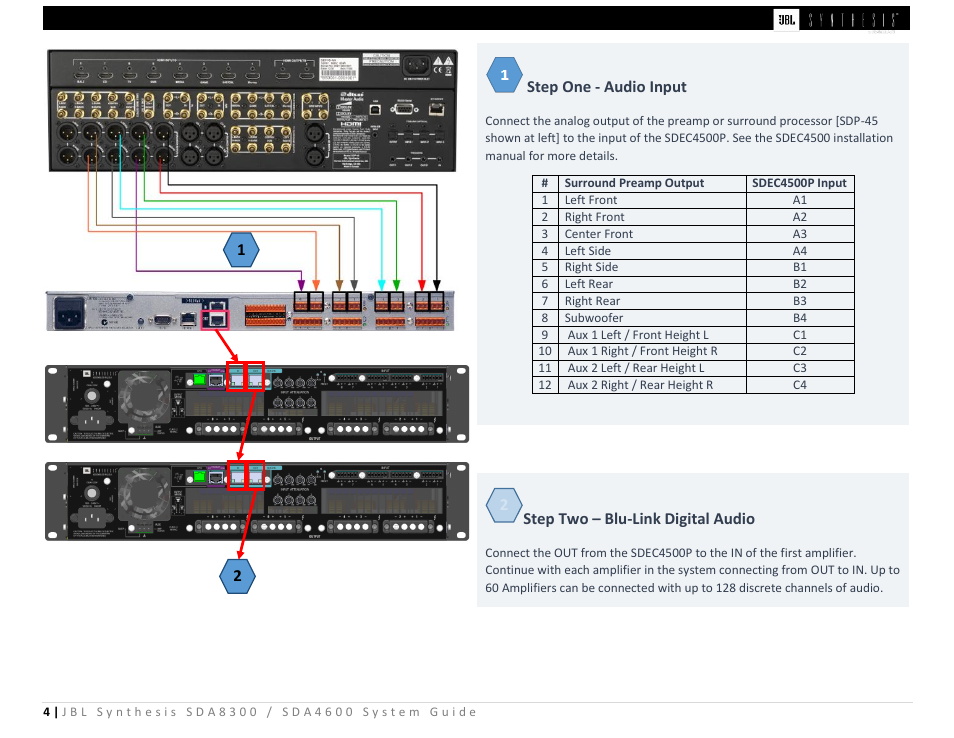Image resolution: width=954 pixels, height=738 pixels.
Task: Click the 'SDEC4500P Input' column header
Action: pyautogui.click(x=799, y=183)
